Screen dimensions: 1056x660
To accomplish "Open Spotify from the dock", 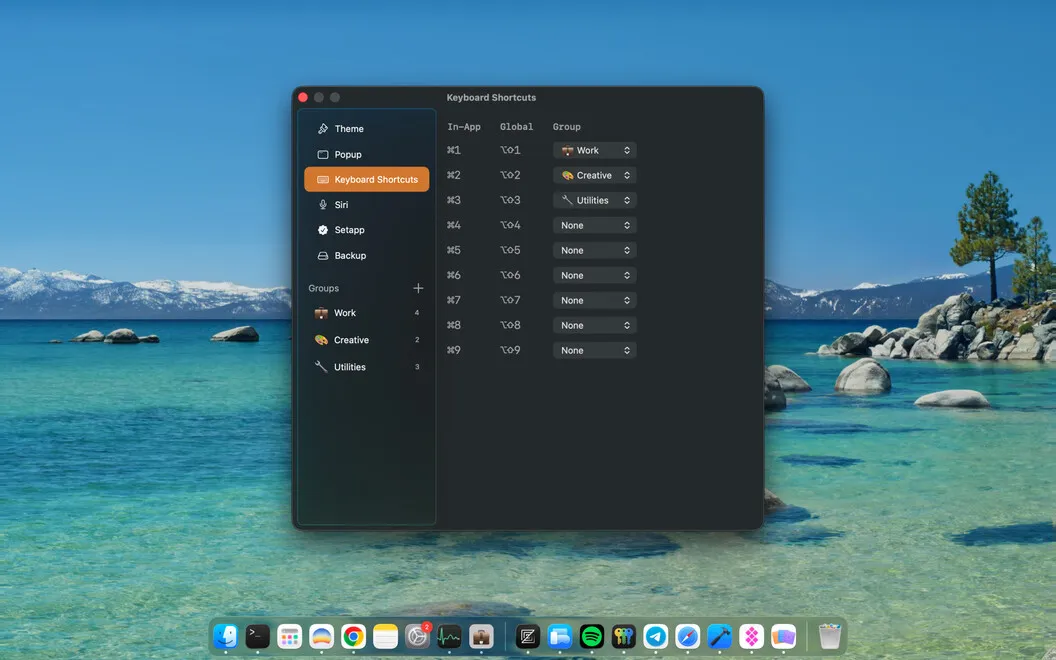I will coord(592,636).
